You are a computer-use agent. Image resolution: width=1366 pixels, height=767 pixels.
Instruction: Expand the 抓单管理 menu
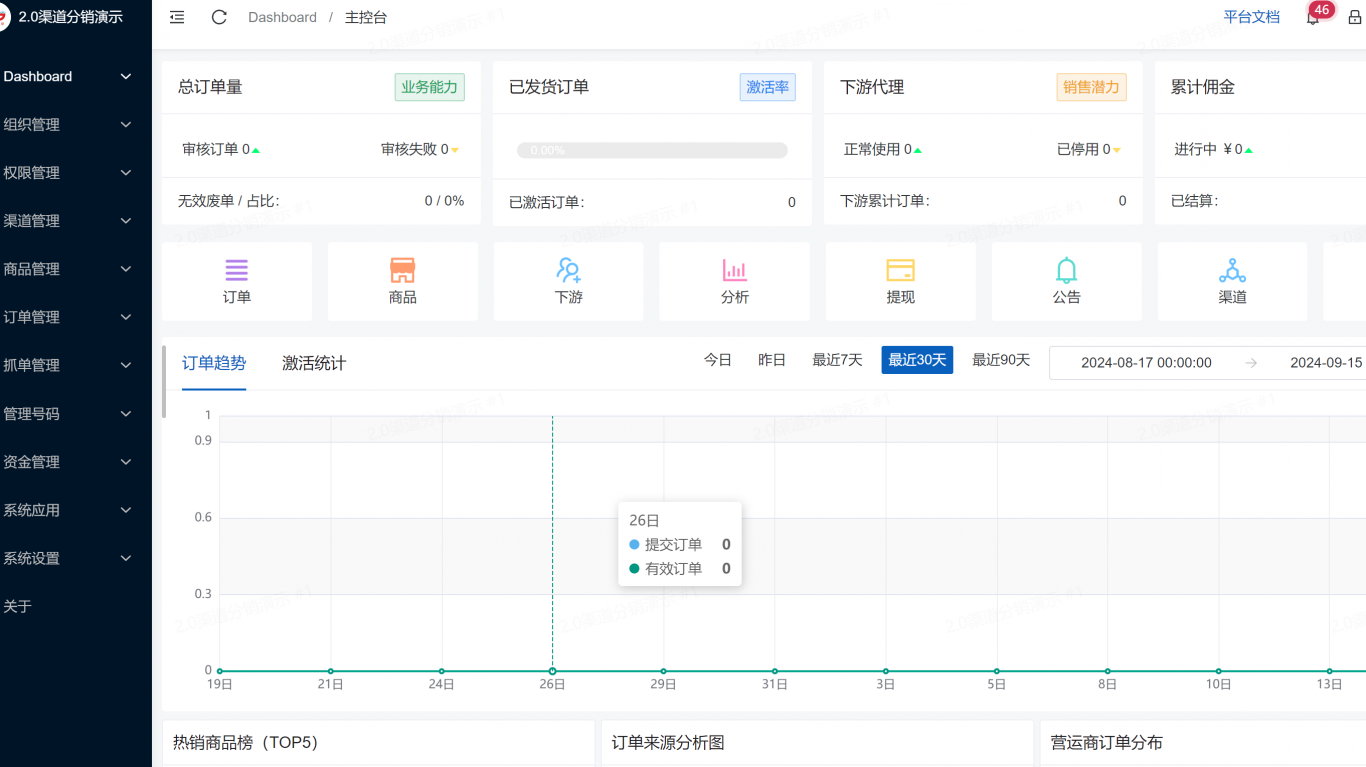76,365
